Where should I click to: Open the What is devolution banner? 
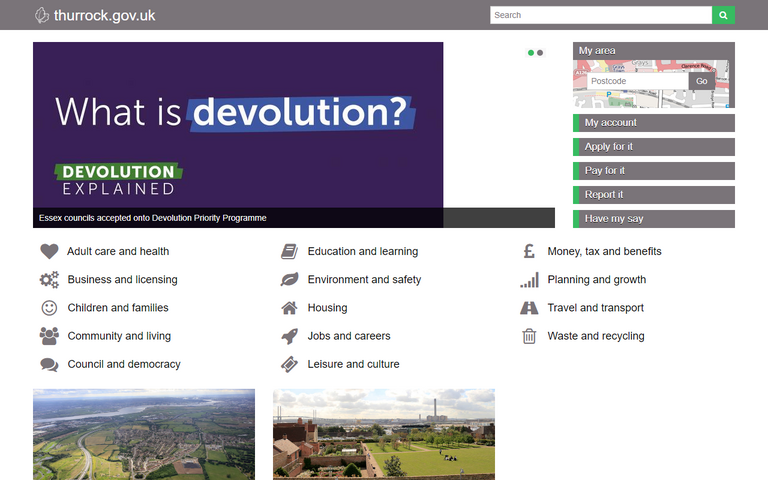(x=238, y=125)
